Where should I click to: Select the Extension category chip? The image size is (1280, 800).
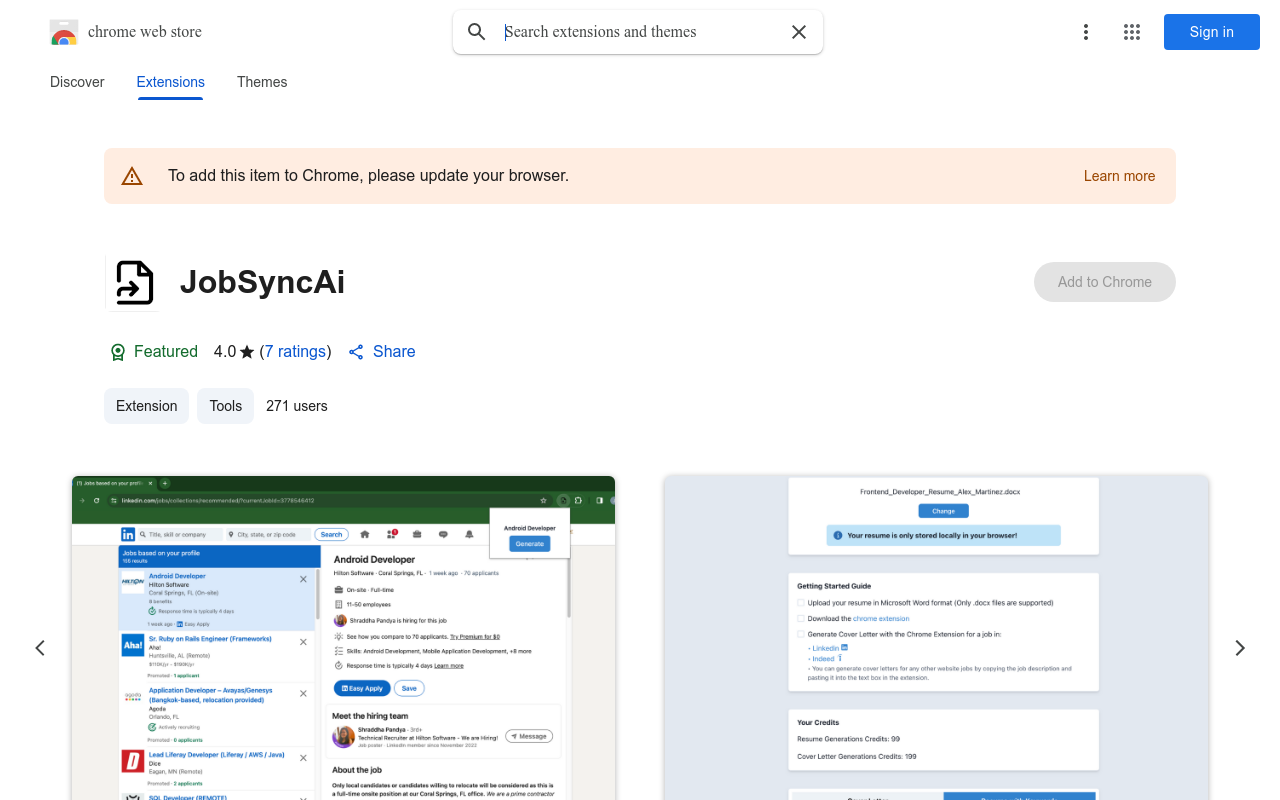pos(146,406)
